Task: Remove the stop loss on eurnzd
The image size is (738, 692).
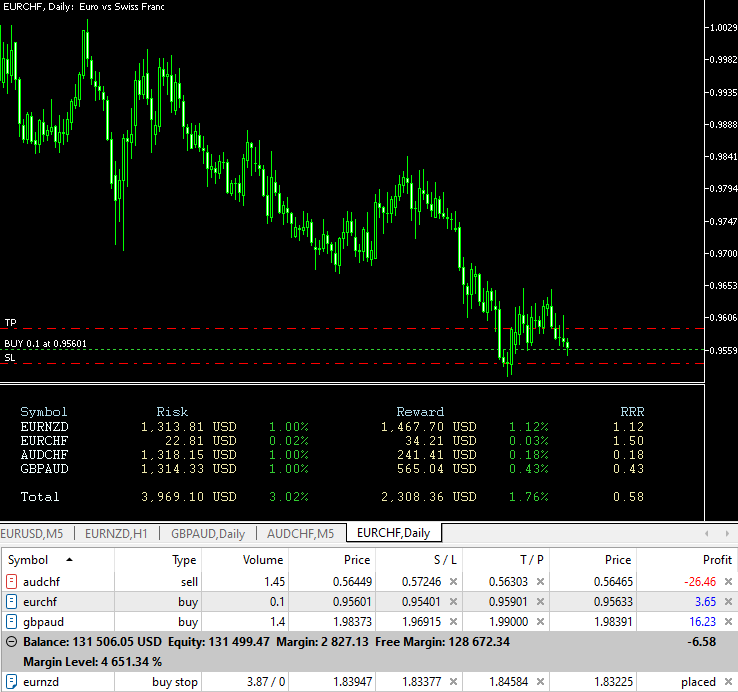Action: (453, 682)
